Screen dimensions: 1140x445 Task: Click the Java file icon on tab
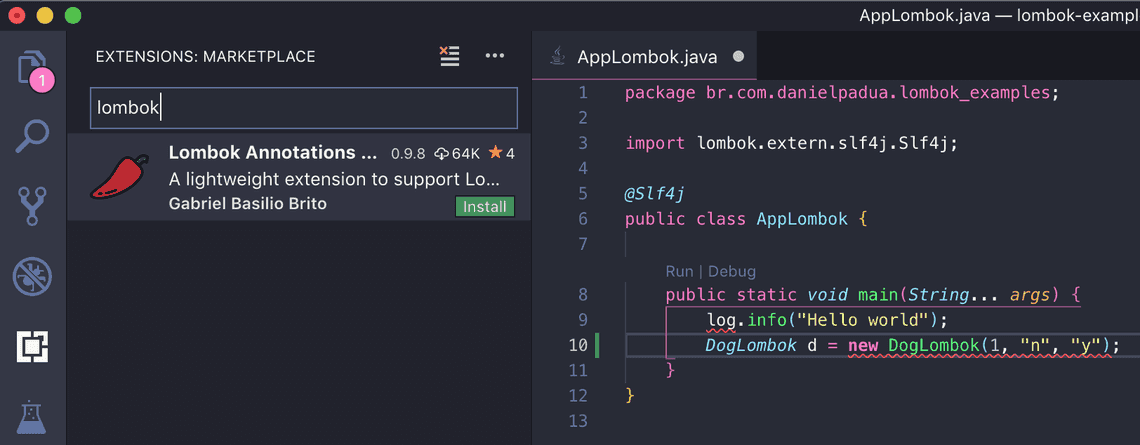point(558,57)
